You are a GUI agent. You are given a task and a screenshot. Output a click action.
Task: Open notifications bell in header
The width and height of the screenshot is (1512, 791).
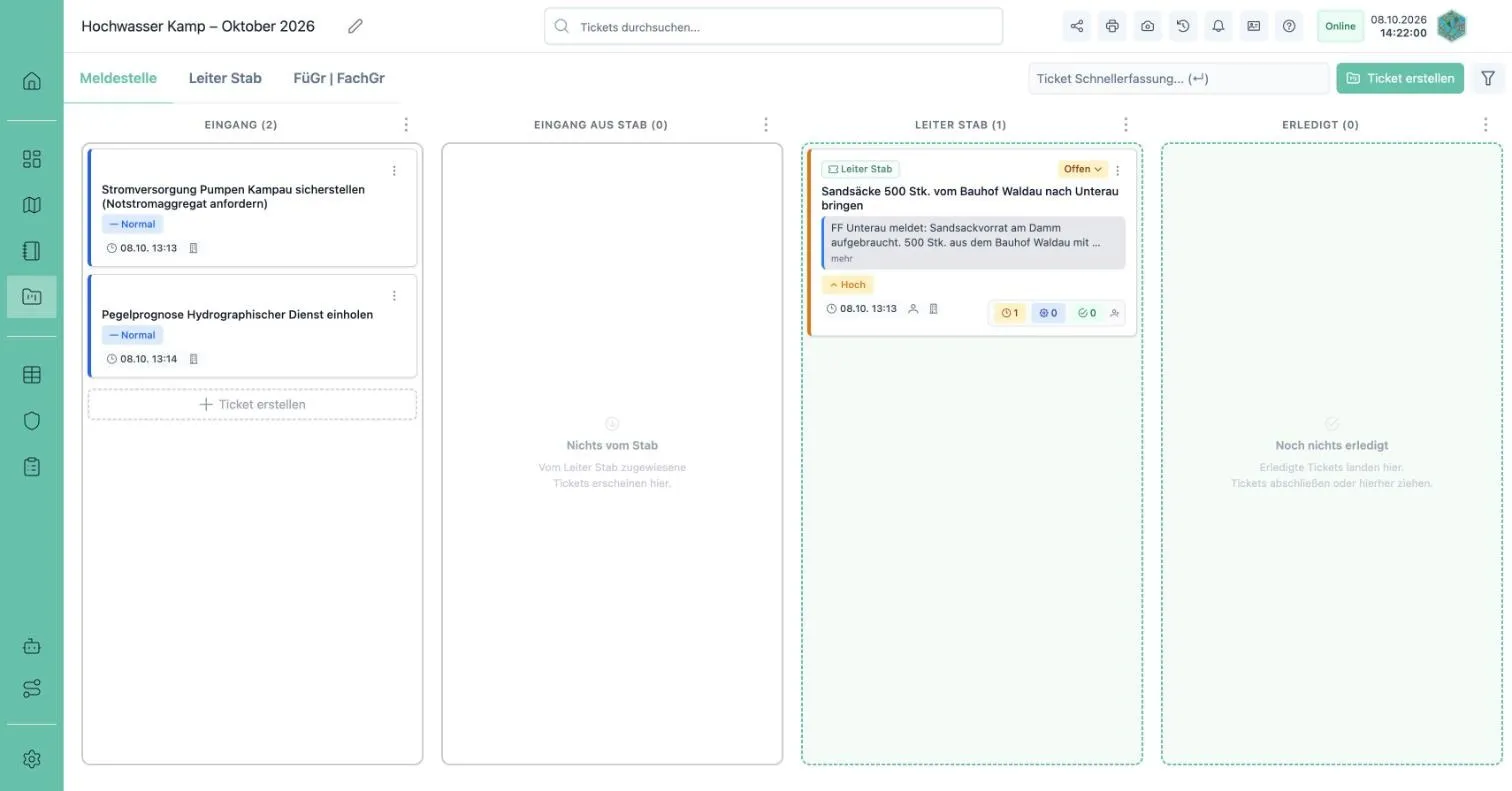click(x=1218, y=26)
